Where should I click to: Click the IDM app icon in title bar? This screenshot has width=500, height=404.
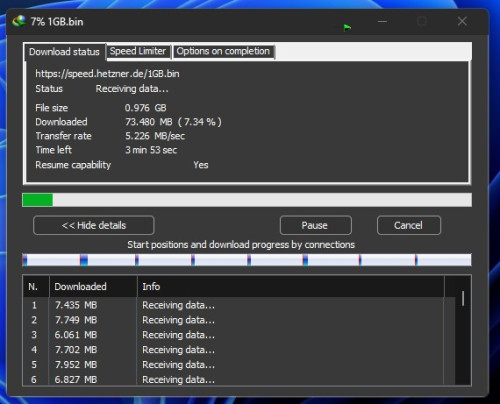tap(19, 21)
